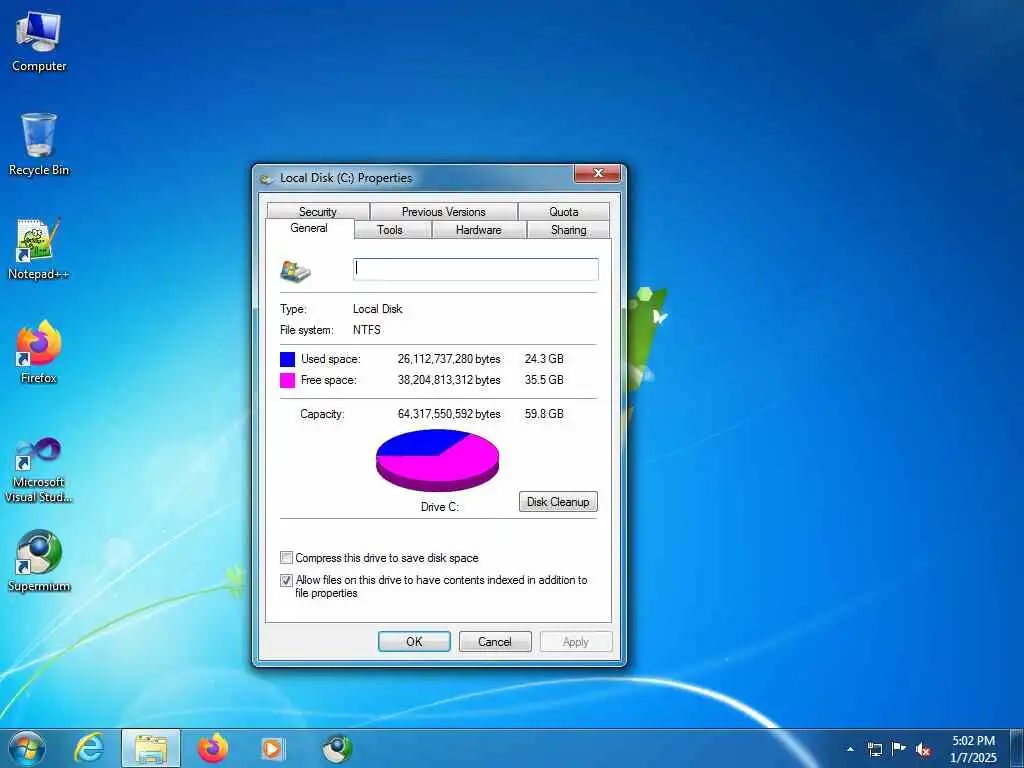This screenshot has width=1024, height=768.
Task: Switch to the Quota tab
Action: [x=564, y=212]
